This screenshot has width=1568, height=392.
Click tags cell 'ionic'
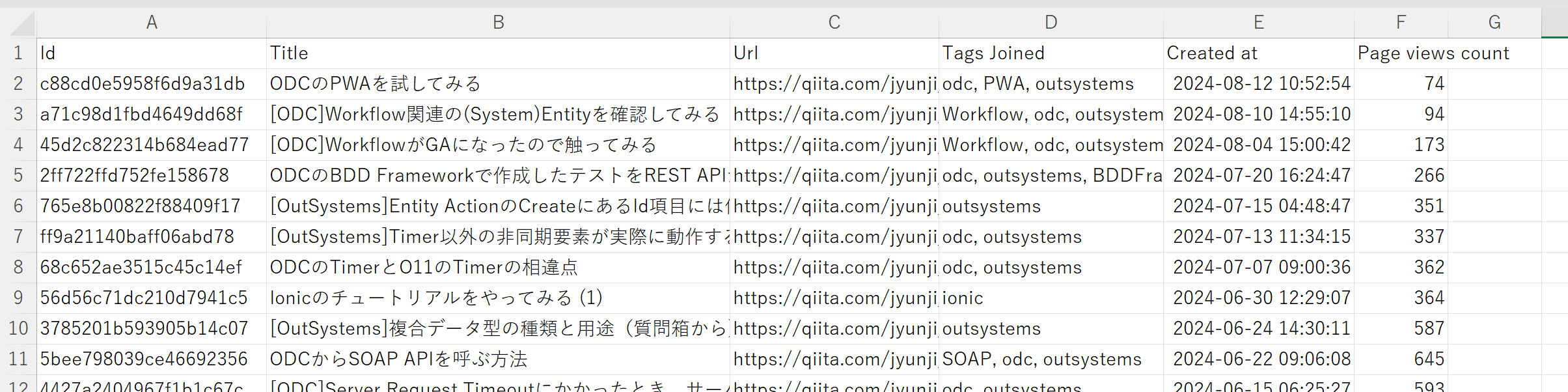pos(1051,298)
